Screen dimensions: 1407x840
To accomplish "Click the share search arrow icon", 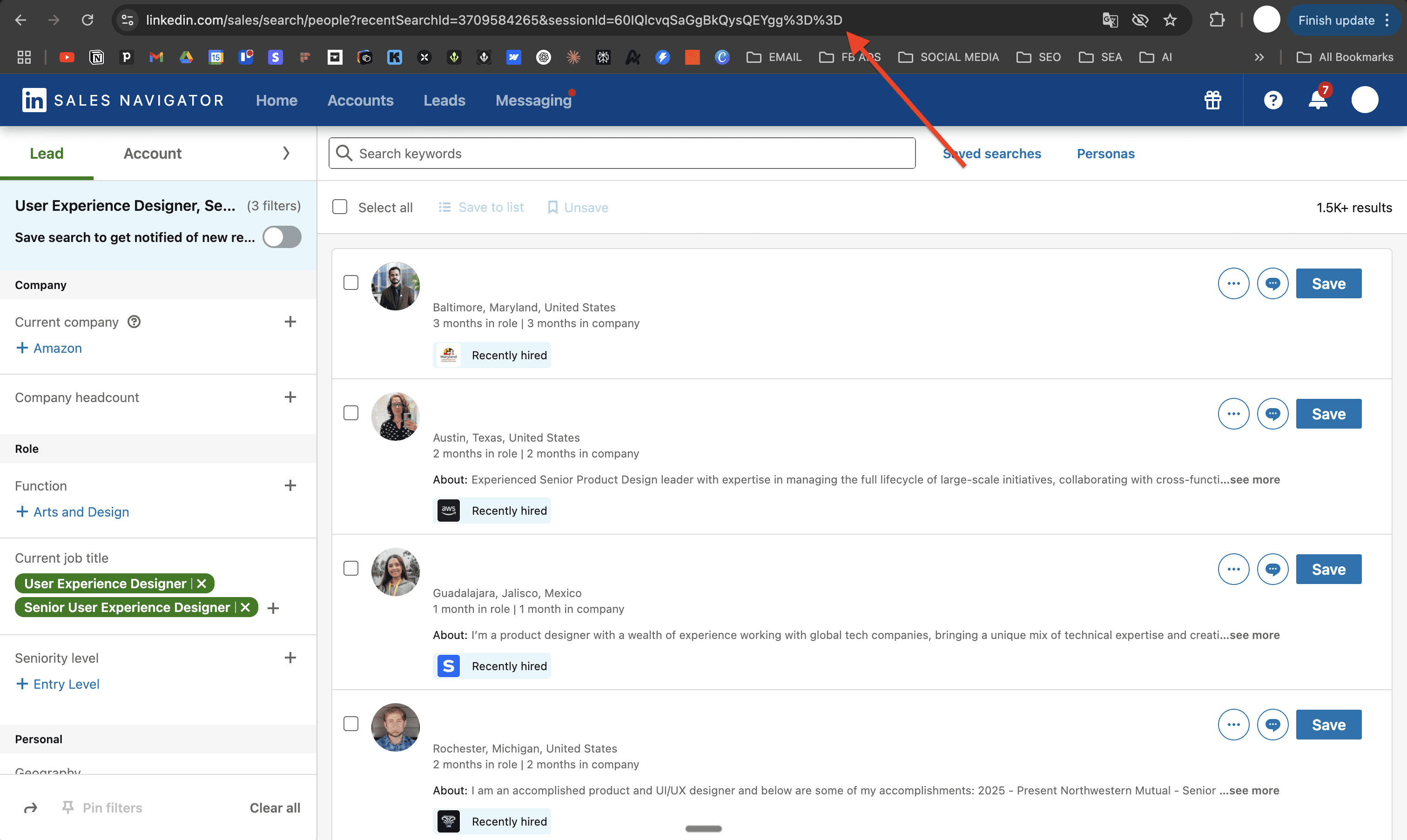I will (31, 808).
